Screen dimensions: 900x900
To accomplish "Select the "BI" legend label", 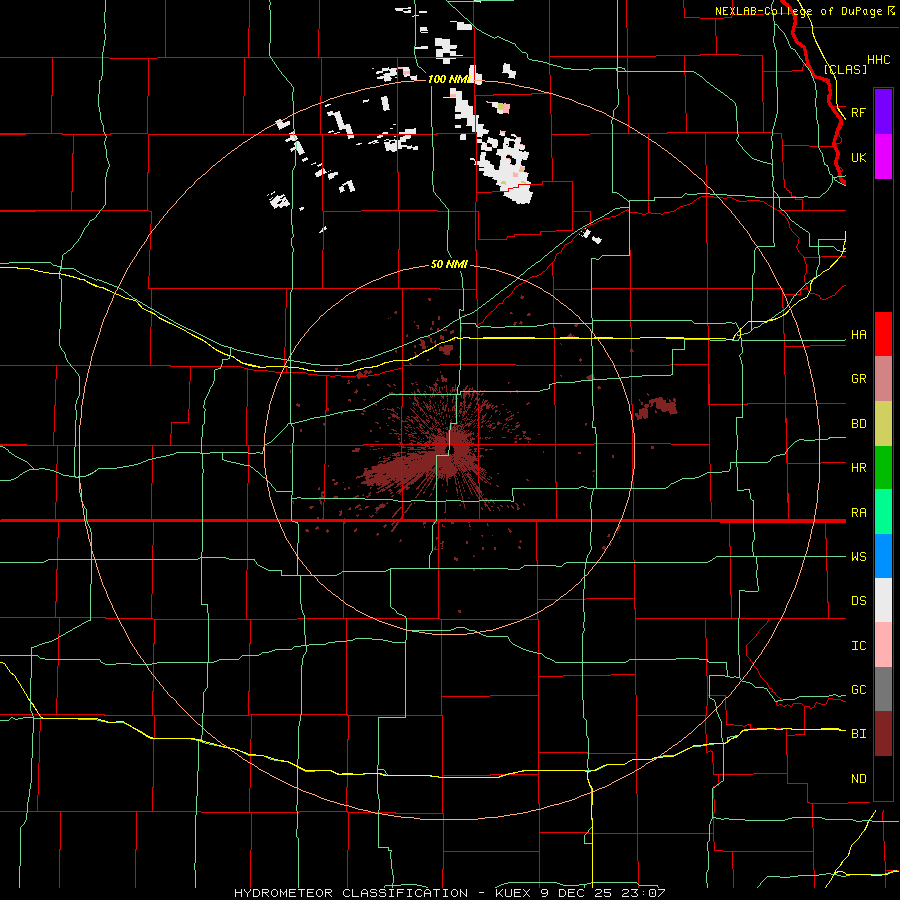I will pos(858,734).
